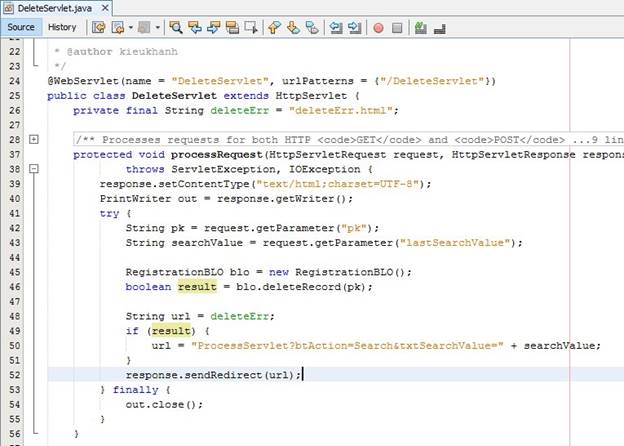Click the @WebServlet annotation
Viewport: 624px width, 446px height.
(83, 81)
